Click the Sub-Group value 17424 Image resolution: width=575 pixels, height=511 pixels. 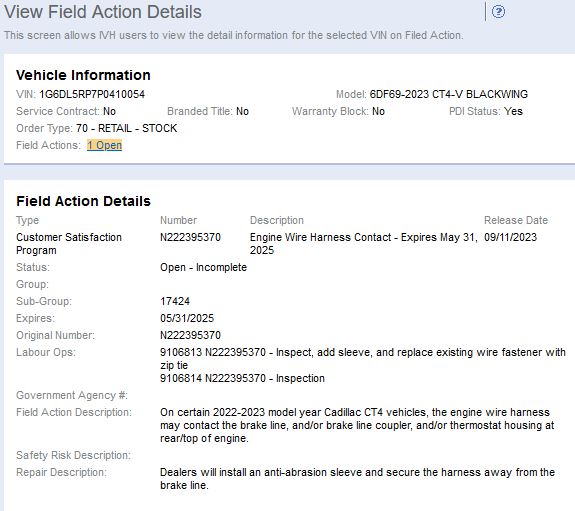[175, 301]
